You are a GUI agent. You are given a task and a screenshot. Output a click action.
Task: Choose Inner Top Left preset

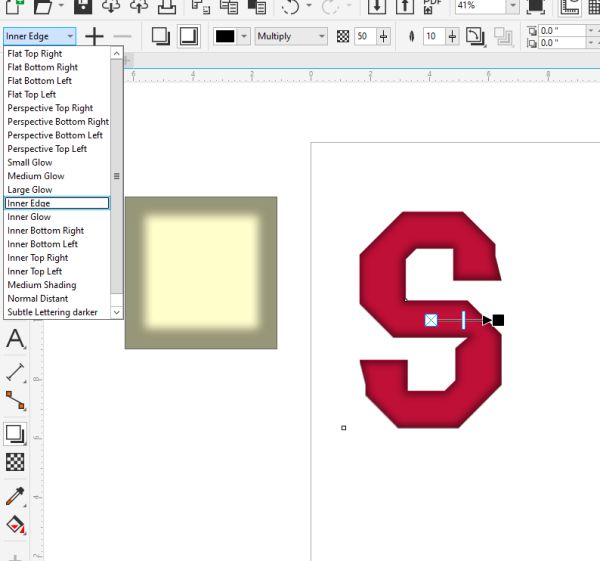tap(57, 271)
